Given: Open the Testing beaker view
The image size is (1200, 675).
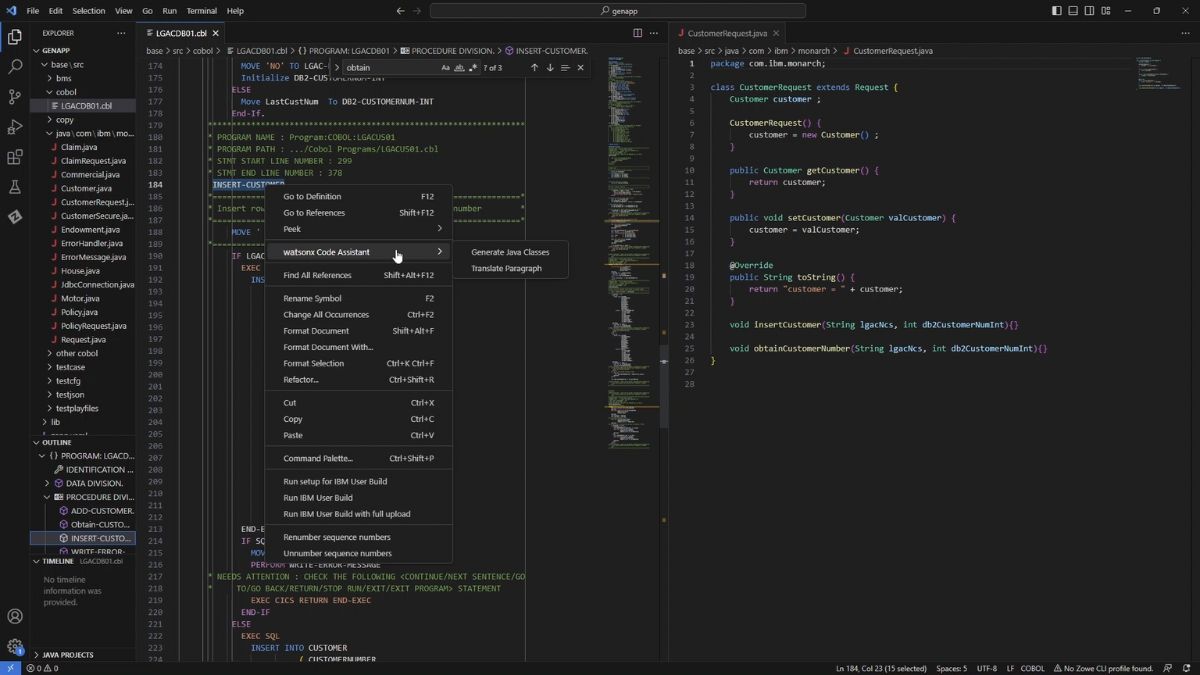Looking at the screenshot, I should tap(14, 187).
